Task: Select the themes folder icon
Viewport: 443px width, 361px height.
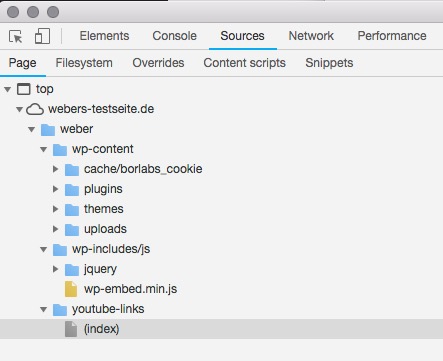Action: pyautogui.click(x=72, y=209)
